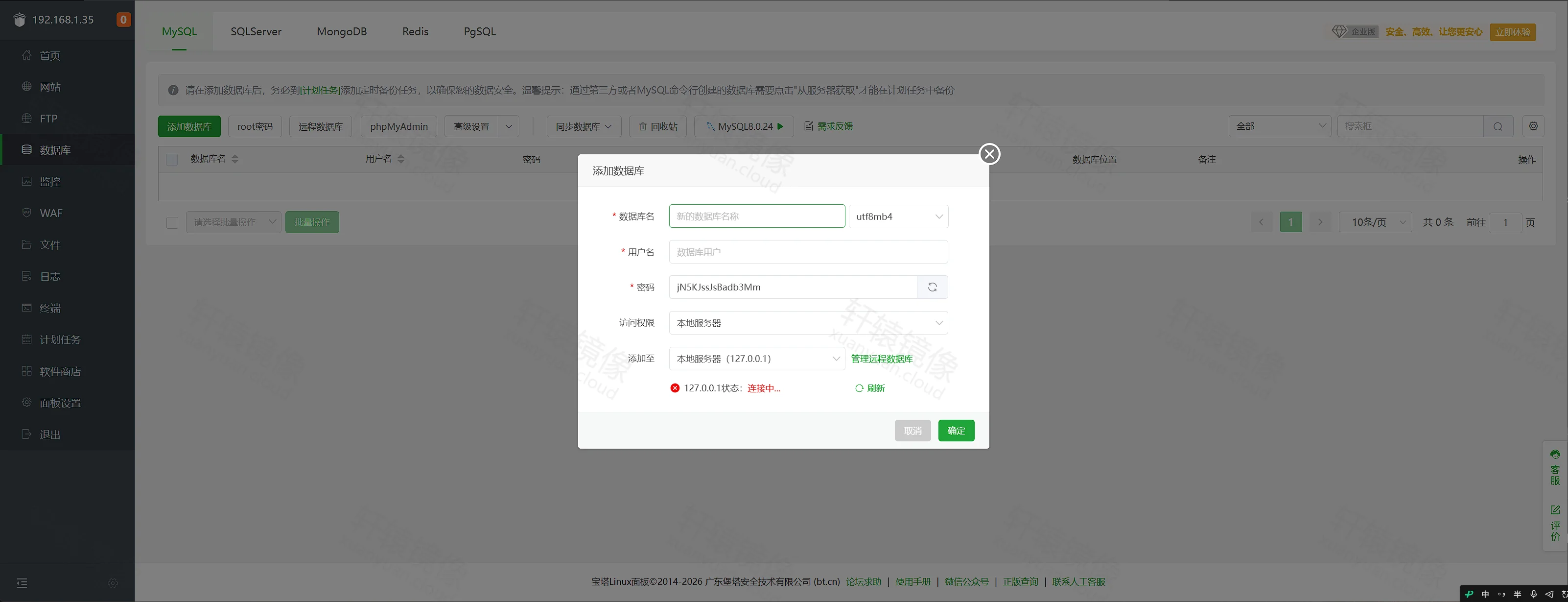
Task: Click the notification badge showing 0
Action: [x=123, y=20]
